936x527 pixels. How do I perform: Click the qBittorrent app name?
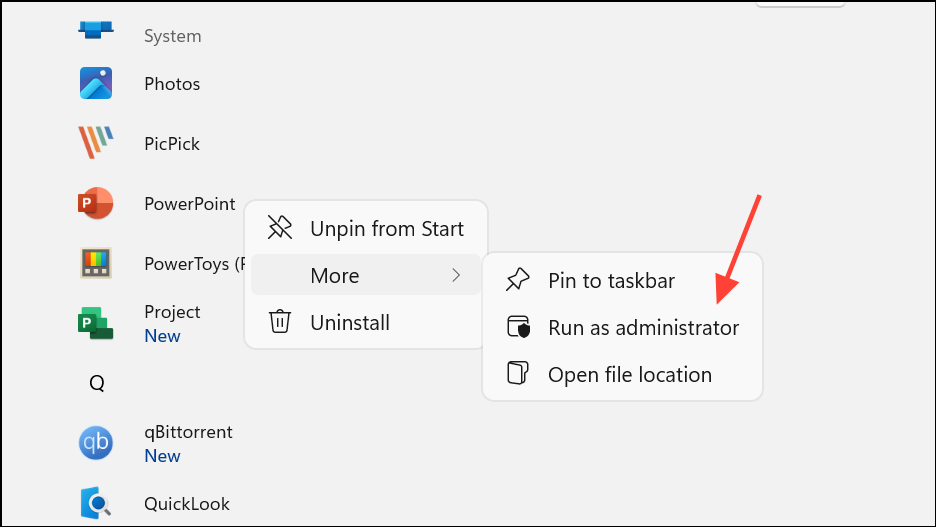[188, 432]
